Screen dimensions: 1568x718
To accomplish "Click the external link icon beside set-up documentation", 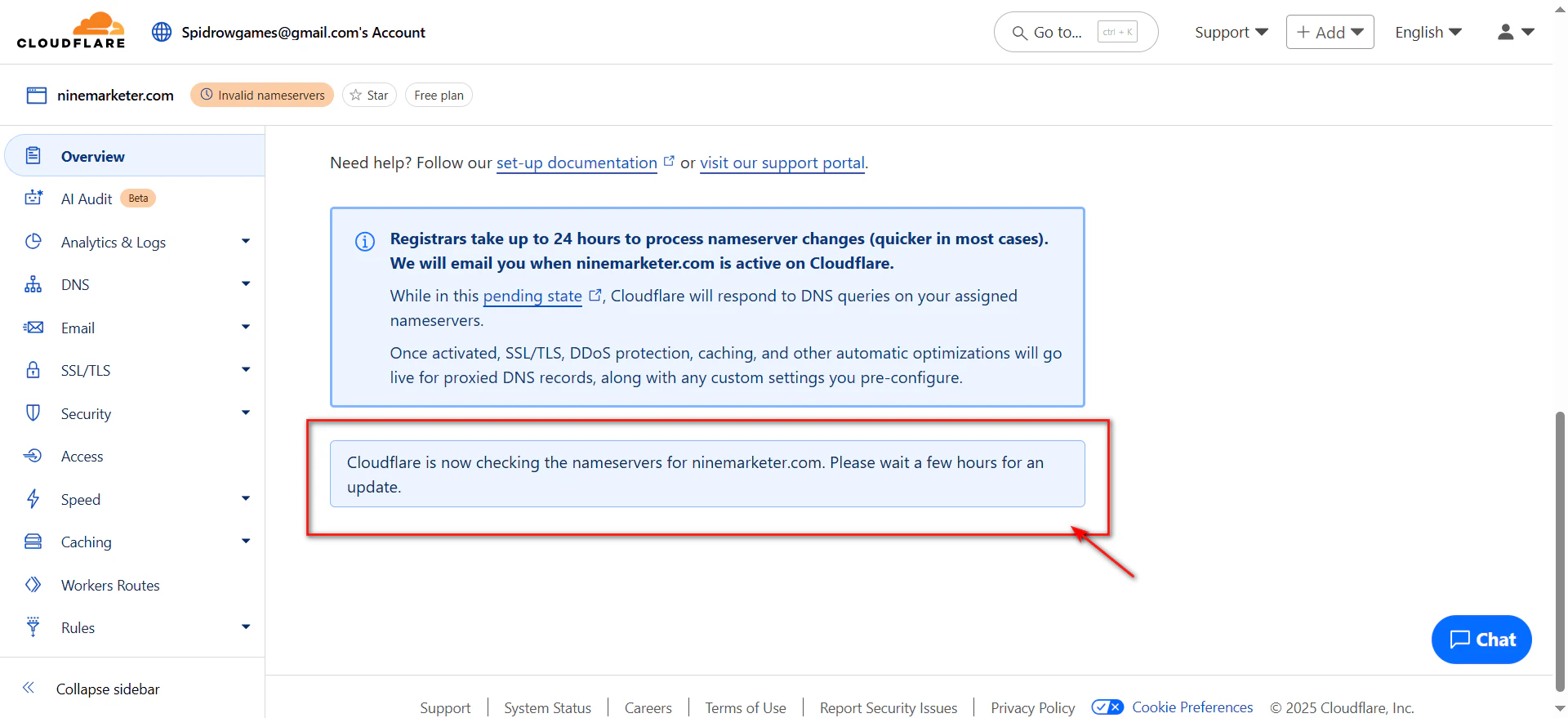I will tap(669, 161).
